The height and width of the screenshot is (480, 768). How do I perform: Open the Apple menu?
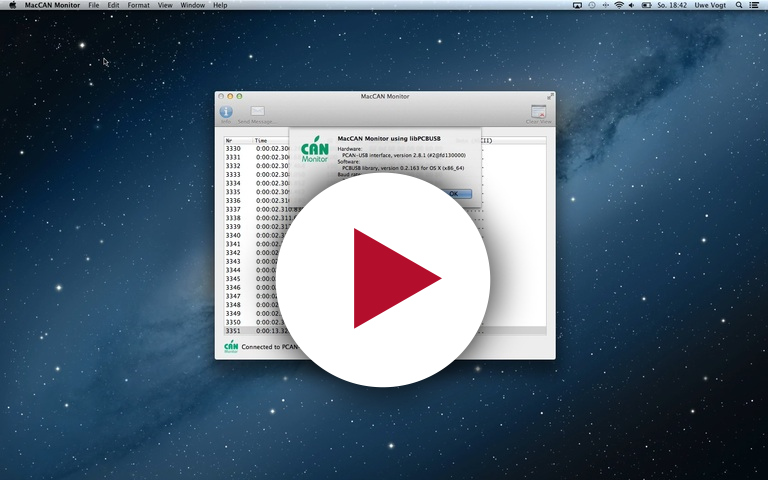[13, 5]
